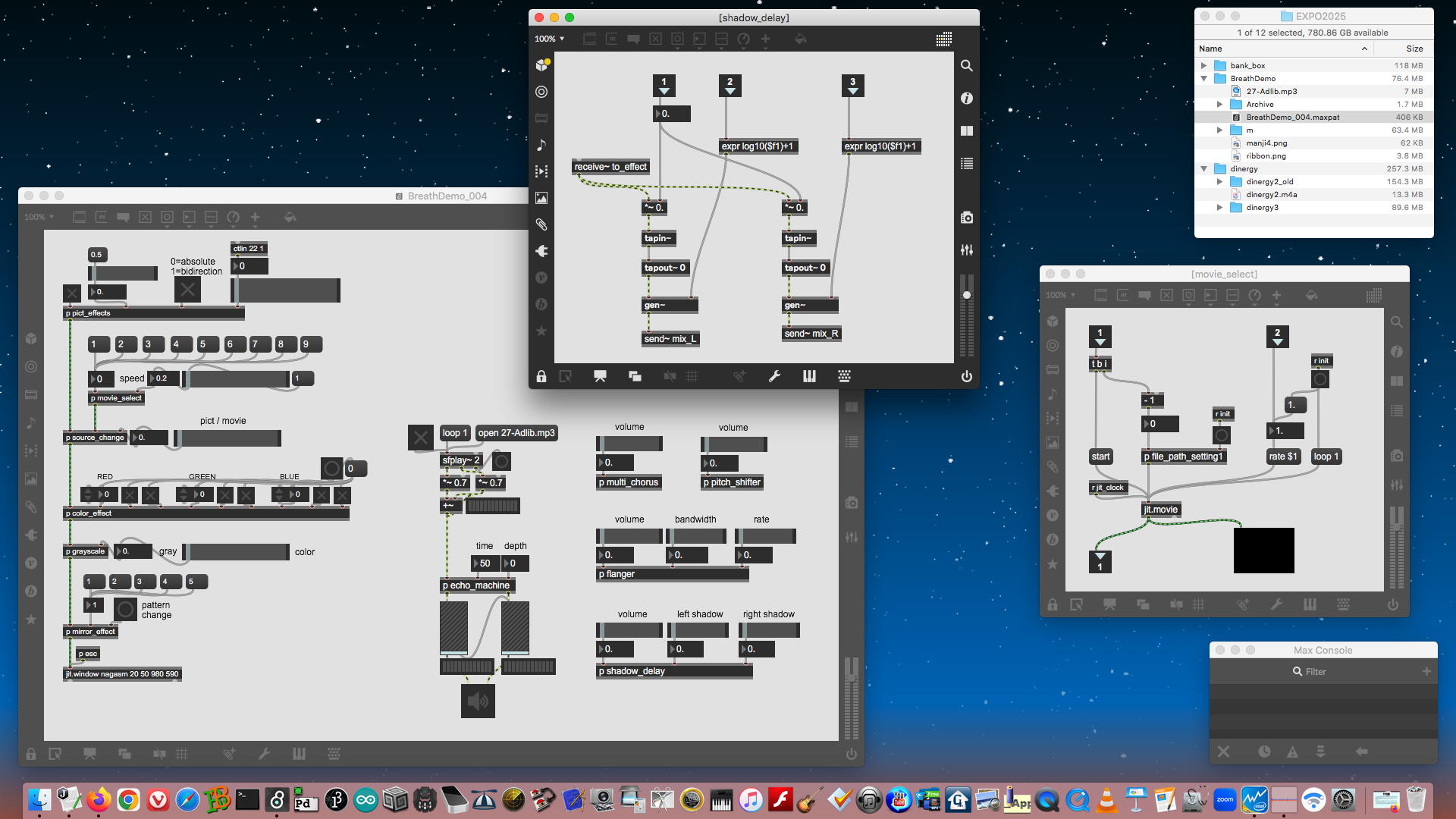Open the search magnifier in shadow_delay sidebar
This screenshot has height=819, width=1456.
(966, 66)
